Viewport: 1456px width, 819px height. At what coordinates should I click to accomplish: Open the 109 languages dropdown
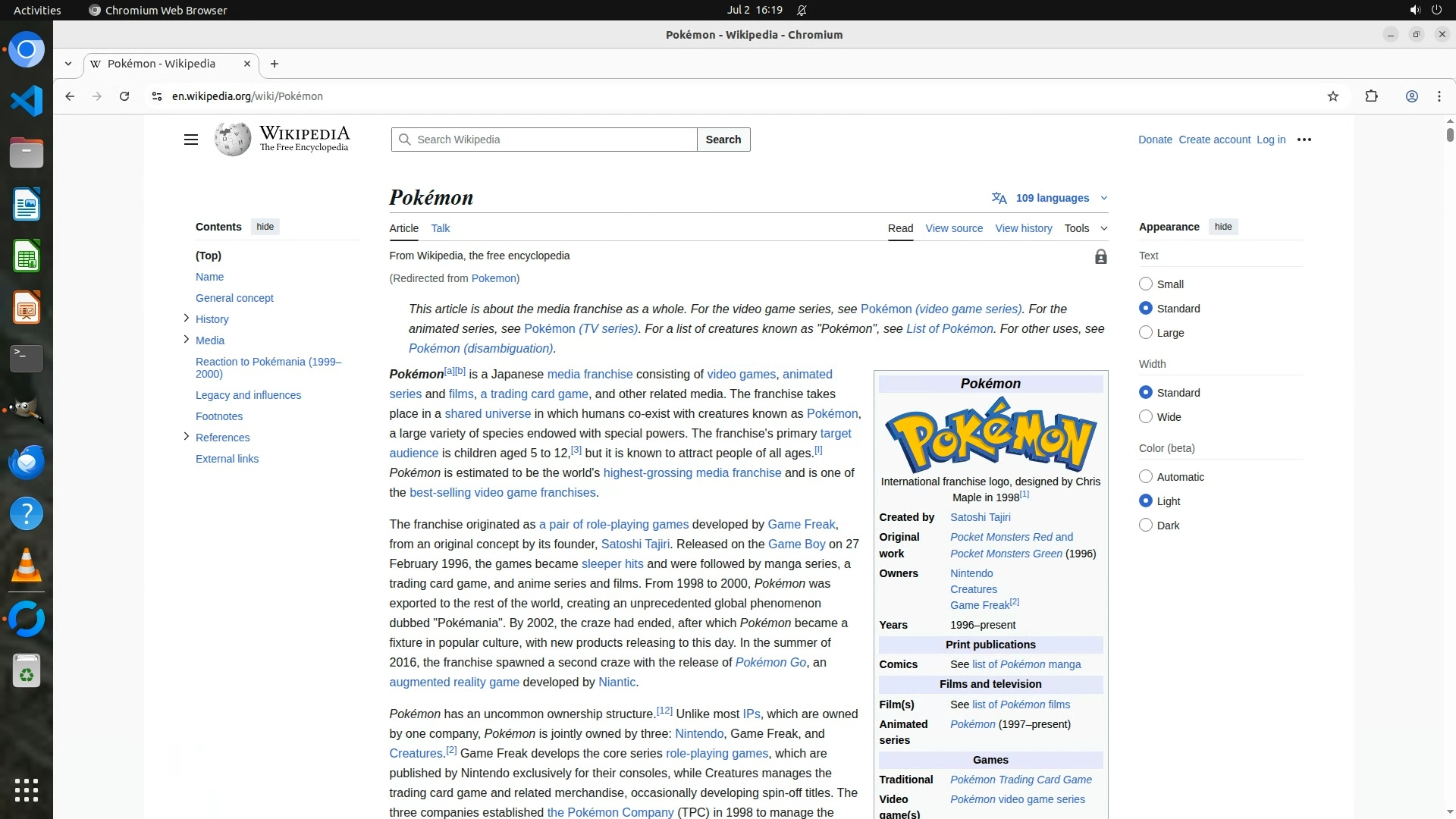coord(1052,198)
